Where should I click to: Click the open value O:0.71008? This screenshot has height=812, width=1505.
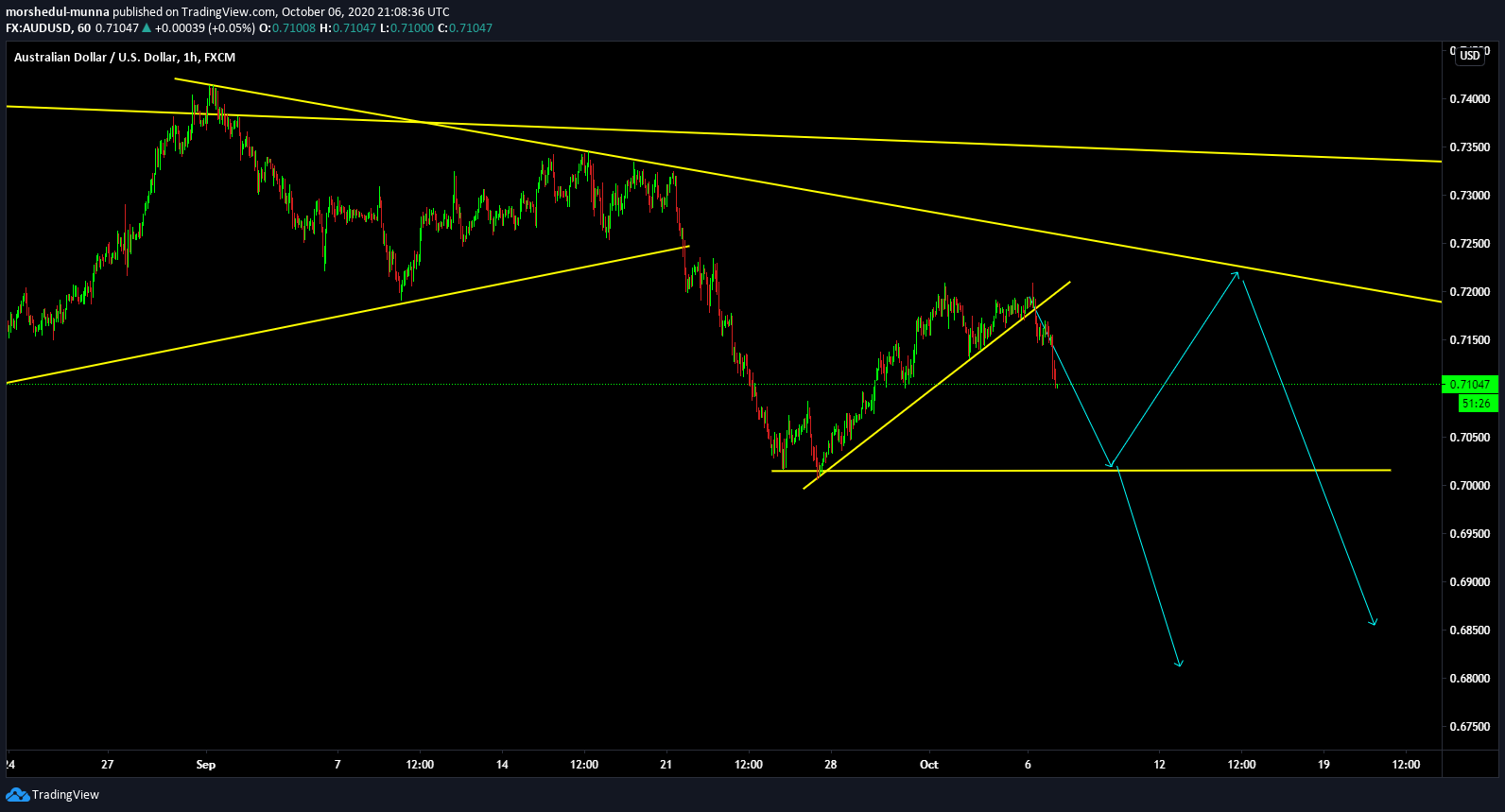click(287, 27)
